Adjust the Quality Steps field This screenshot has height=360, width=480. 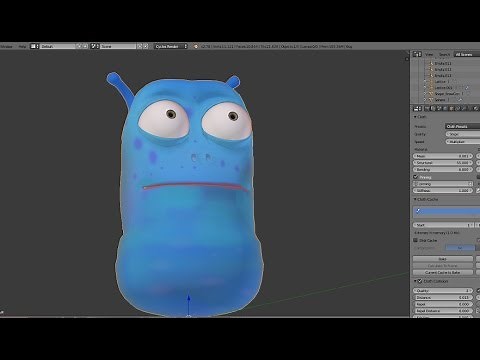[x=463, y=134]
